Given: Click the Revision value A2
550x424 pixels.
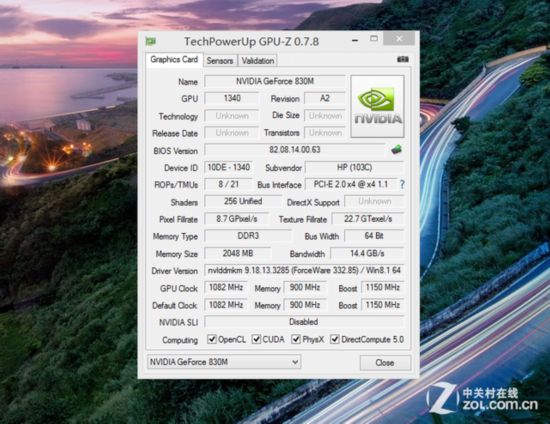Looking at the screenshot, I should coord(325,98).
